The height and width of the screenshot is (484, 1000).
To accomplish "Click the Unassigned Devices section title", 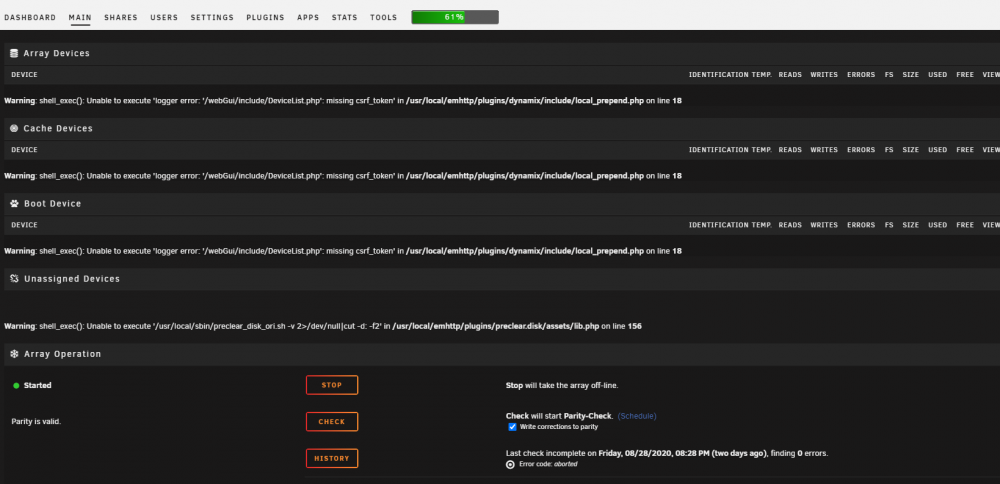I will pyautogui.click(x=72, y=279).
